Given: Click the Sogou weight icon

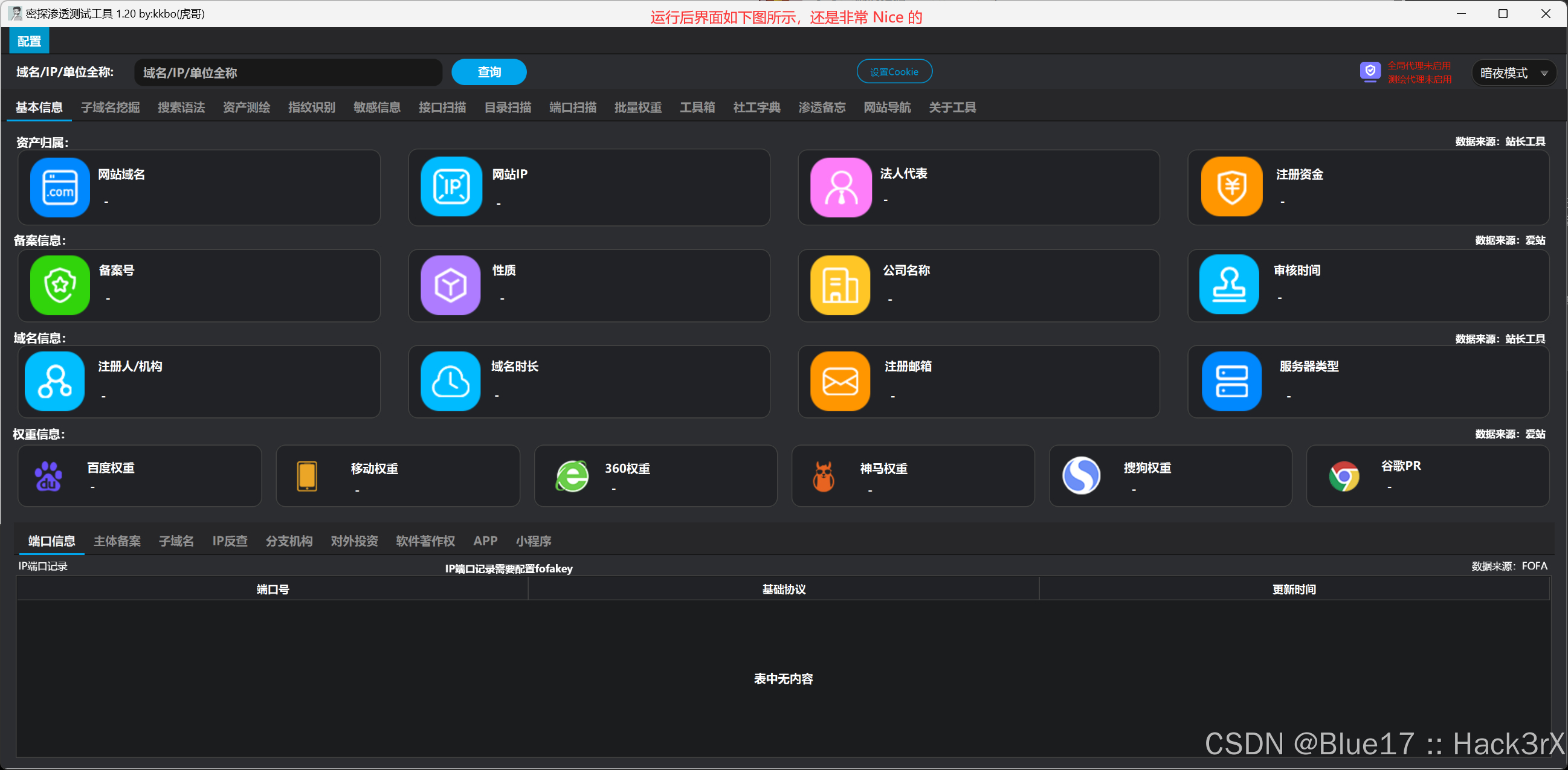Looking at the screenshot, I should (1081, 476).
